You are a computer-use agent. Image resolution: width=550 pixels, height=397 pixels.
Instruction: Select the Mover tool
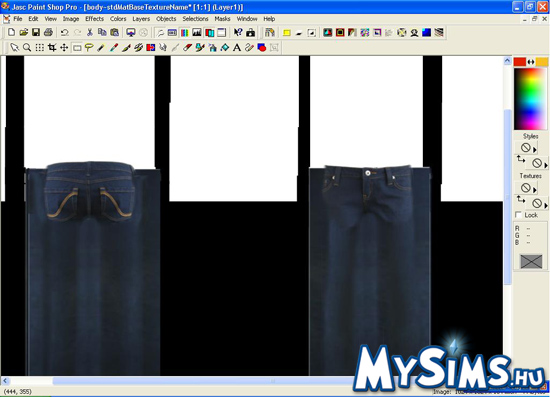[64, 47]
